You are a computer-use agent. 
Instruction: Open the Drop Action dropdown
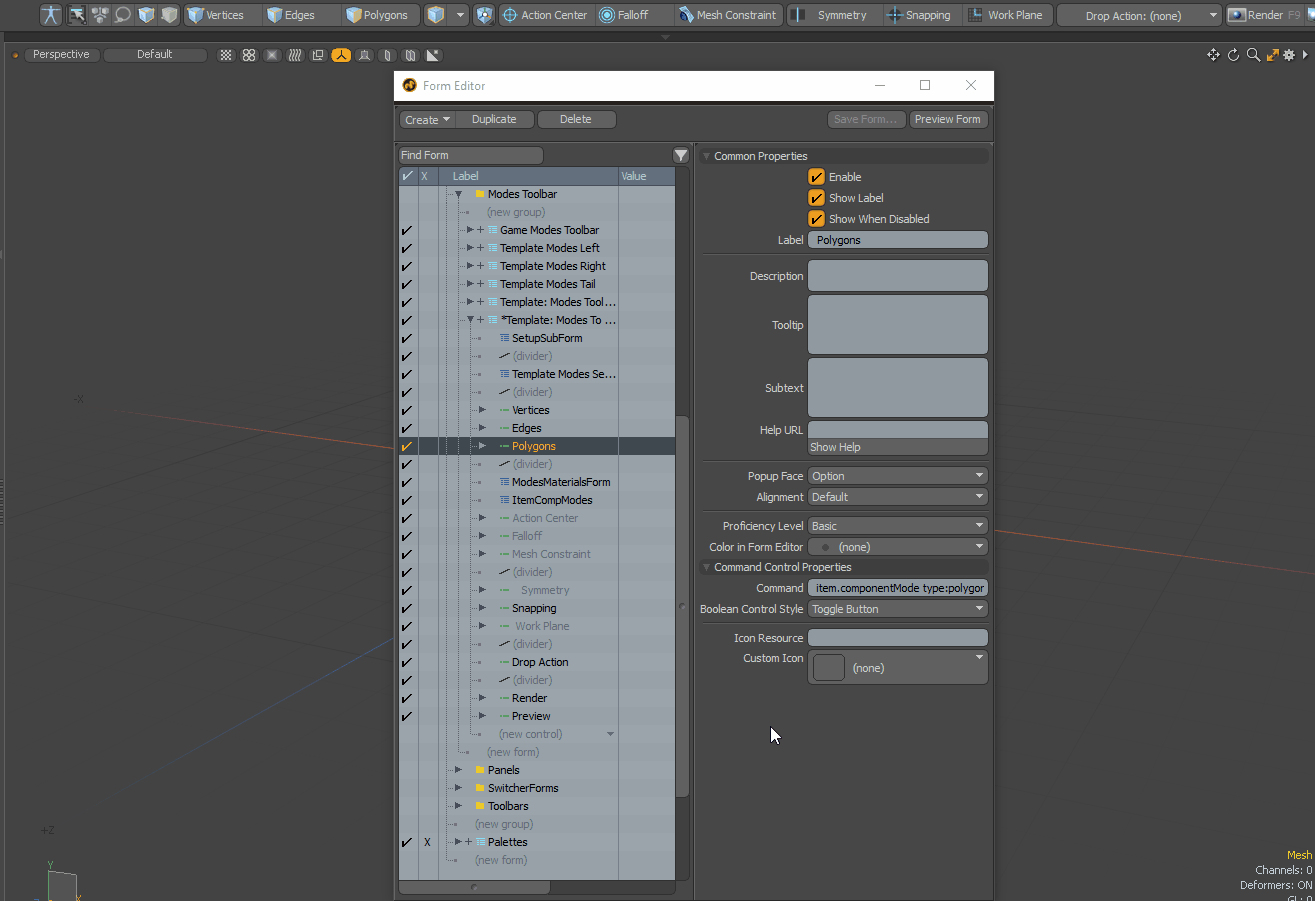pyautogui.click(x=1139, y=15)
